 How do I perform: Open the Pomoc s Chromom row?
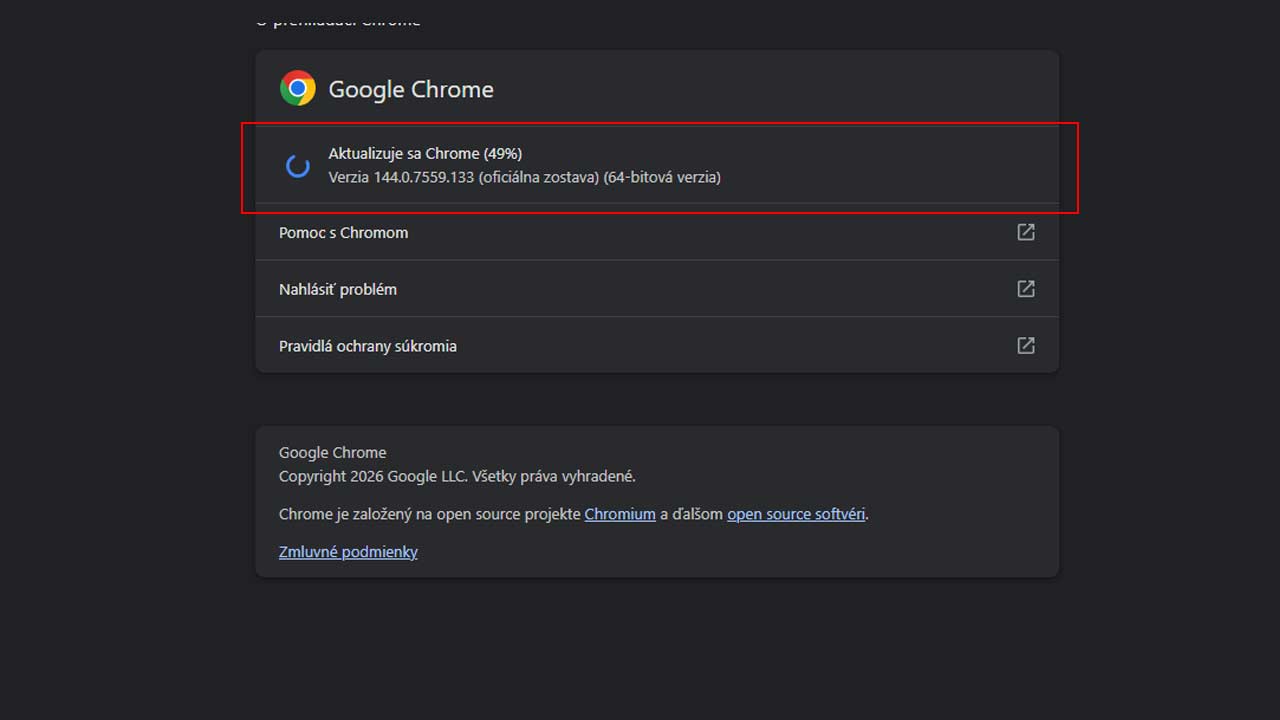[x=657, y=232]
